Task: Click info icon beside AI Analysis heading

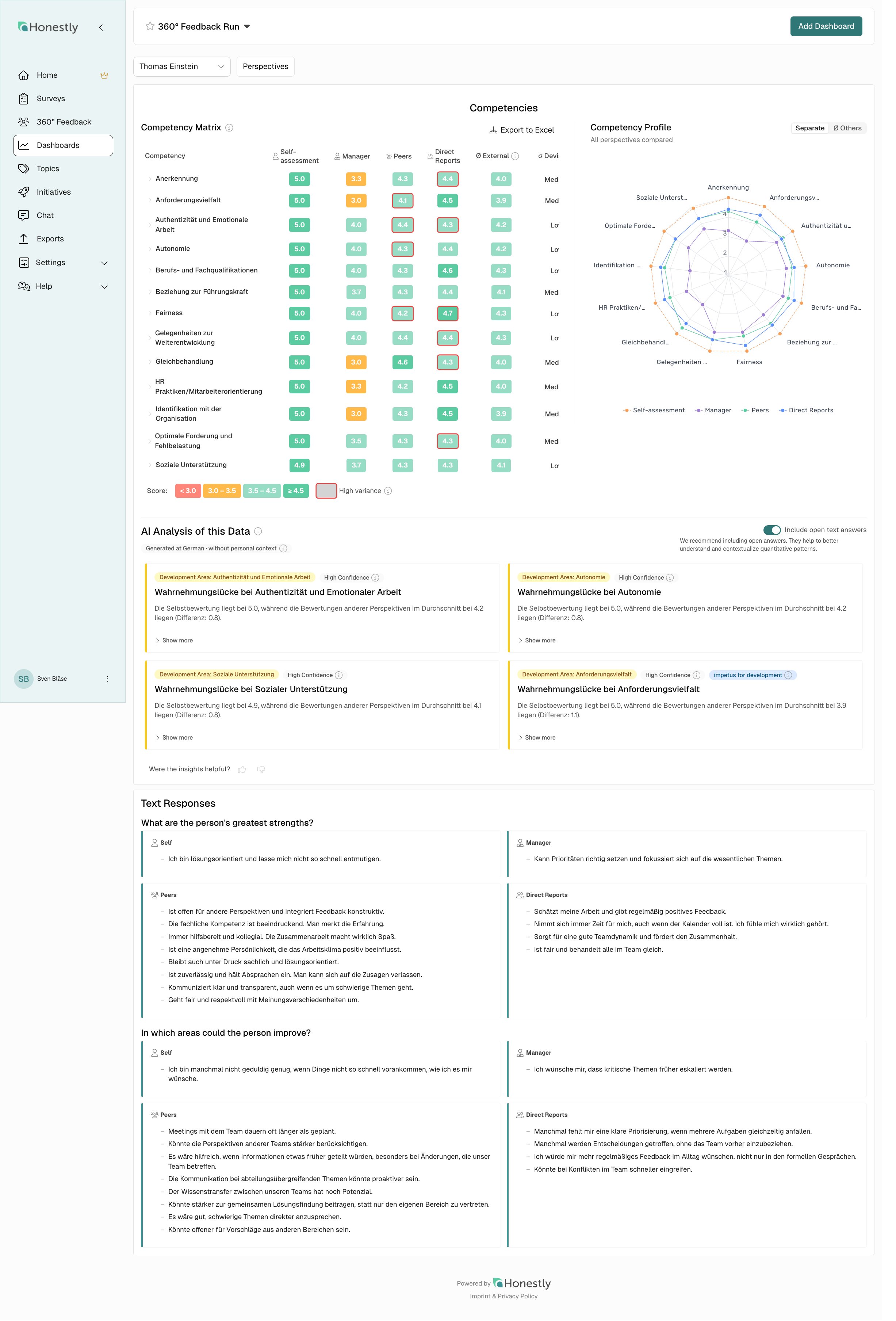Action: point(258,531)
